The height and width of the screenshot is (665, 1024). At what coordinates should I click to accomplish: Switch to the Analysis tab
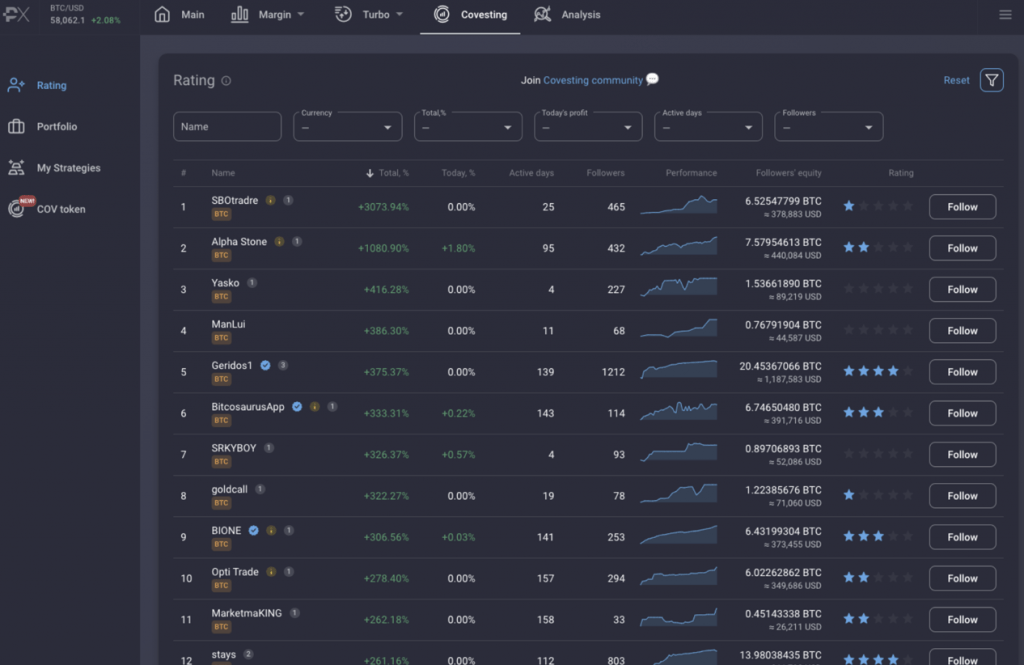pos(567,15)
